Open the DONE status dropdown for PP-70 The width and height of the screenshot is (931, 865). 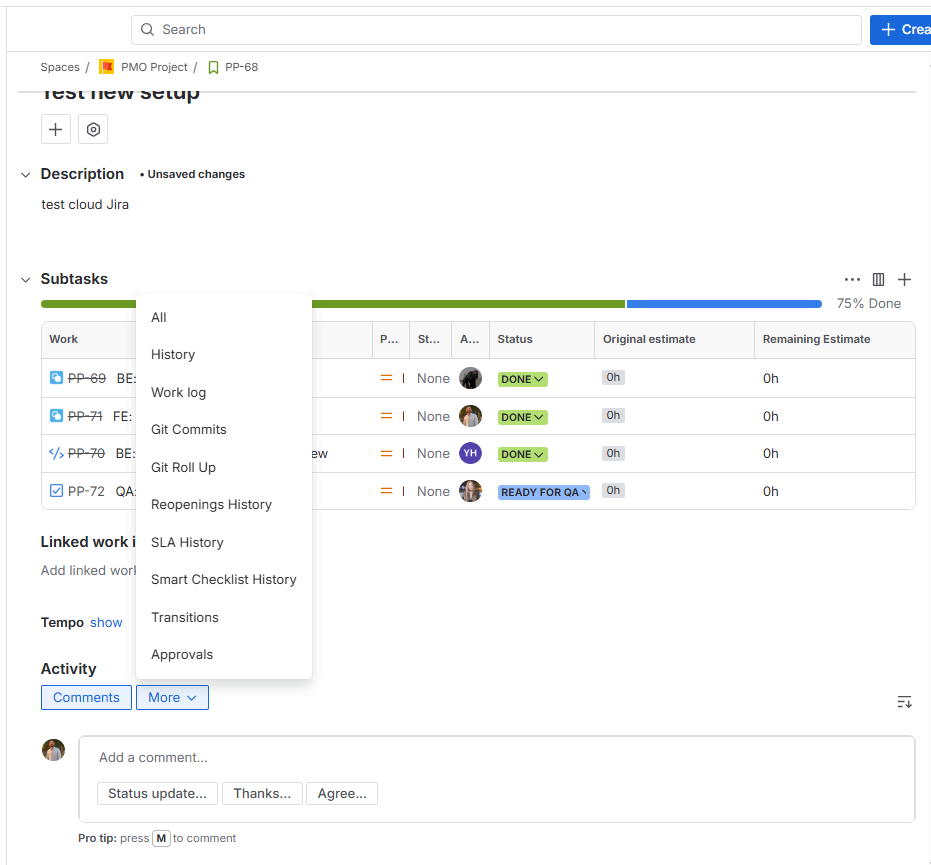[x=522, y=454]
